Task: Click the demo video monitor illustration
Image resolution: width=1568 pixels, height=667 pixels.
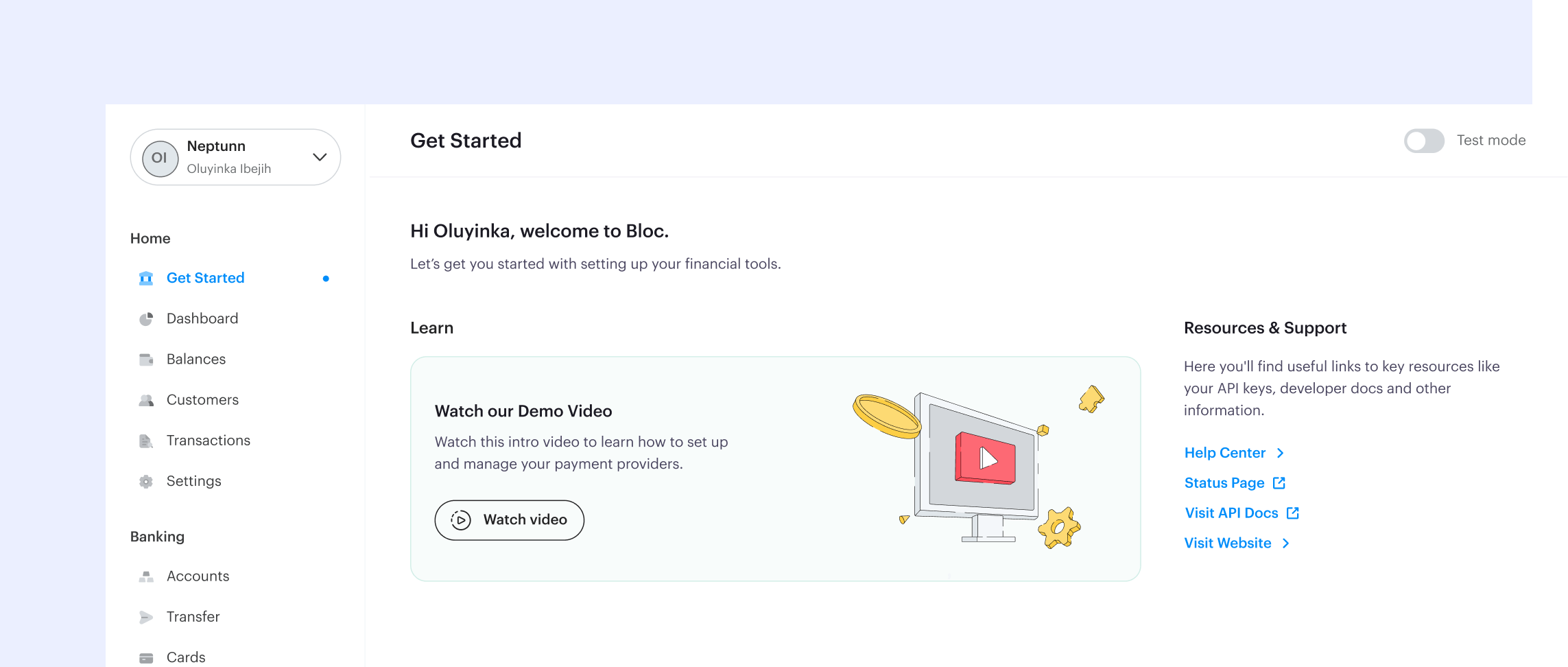Action: (x=977, y=467)
